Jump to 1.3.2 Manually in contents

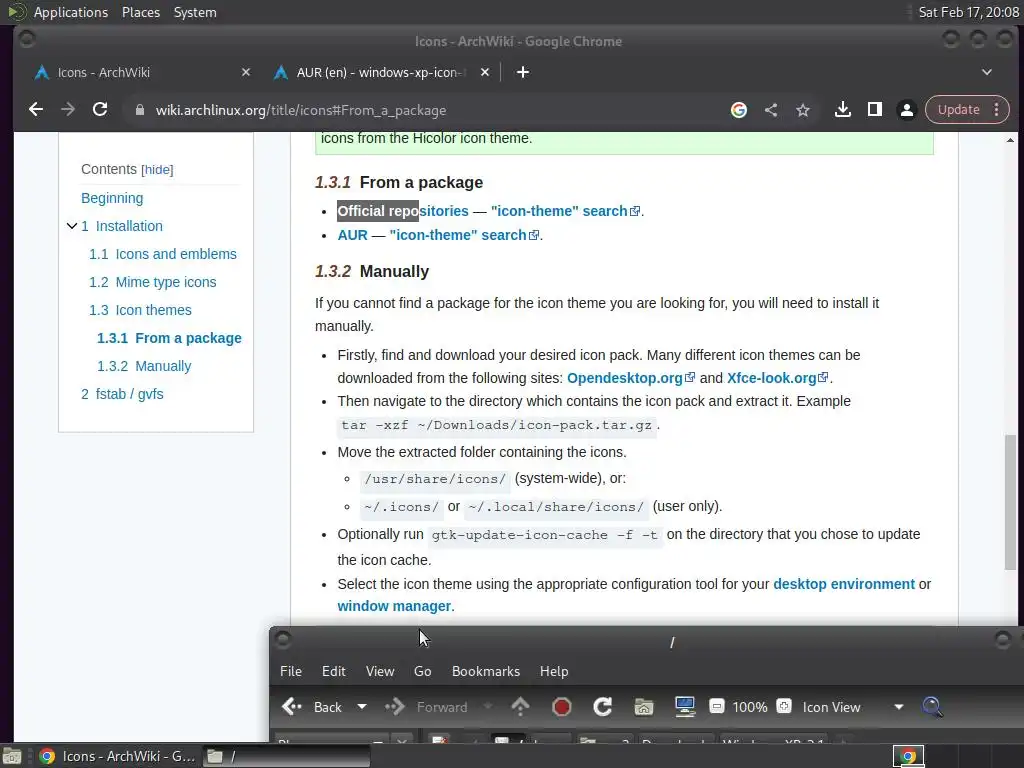pyautogui.click(x=144, y=366)
